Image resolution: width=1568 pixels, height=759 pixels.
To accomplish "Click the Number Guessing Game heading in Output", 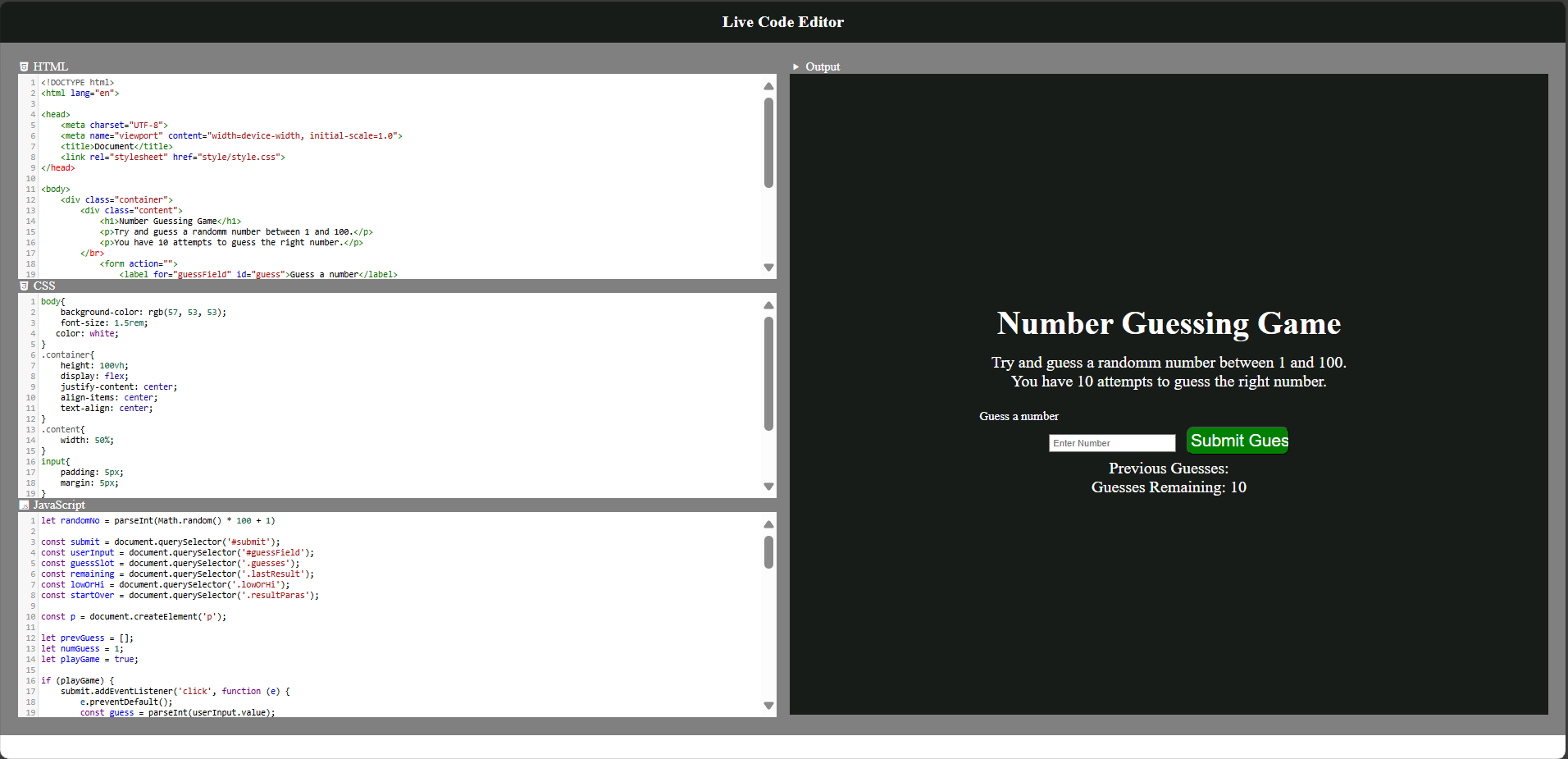I will [x=1169, y=323].
